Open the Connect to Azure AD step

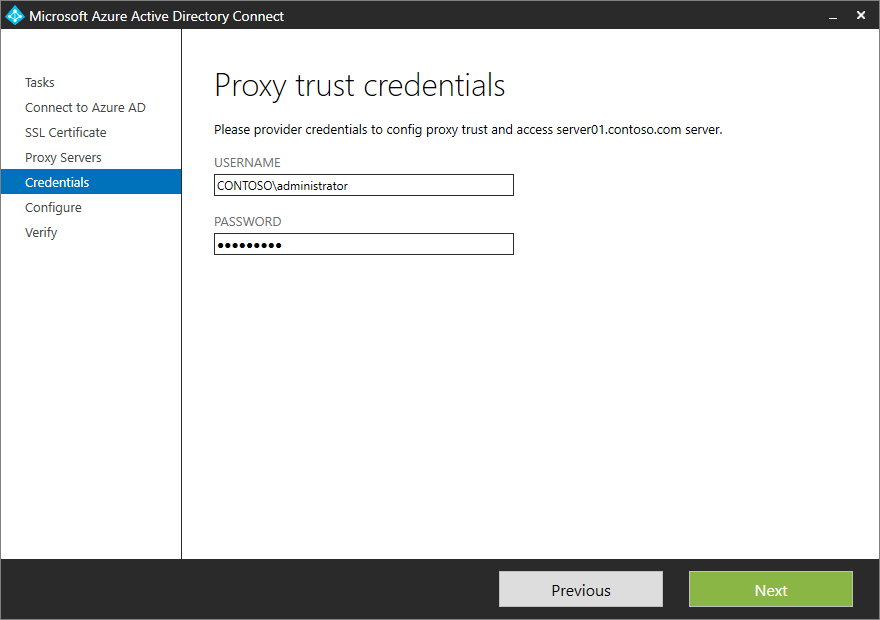84,107
